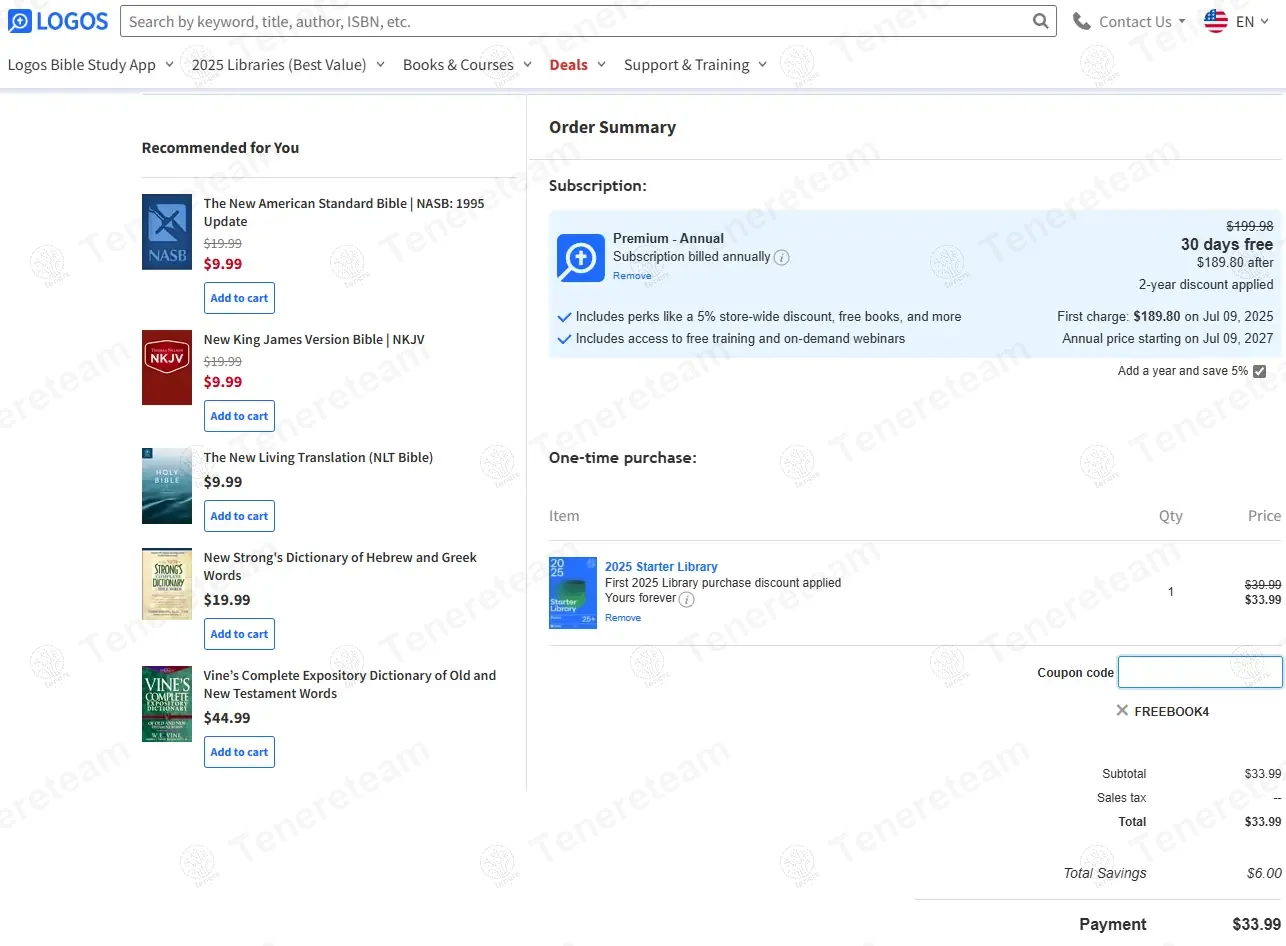
Task: Click the Logos logo in header
Action: (x=60, y=21)
